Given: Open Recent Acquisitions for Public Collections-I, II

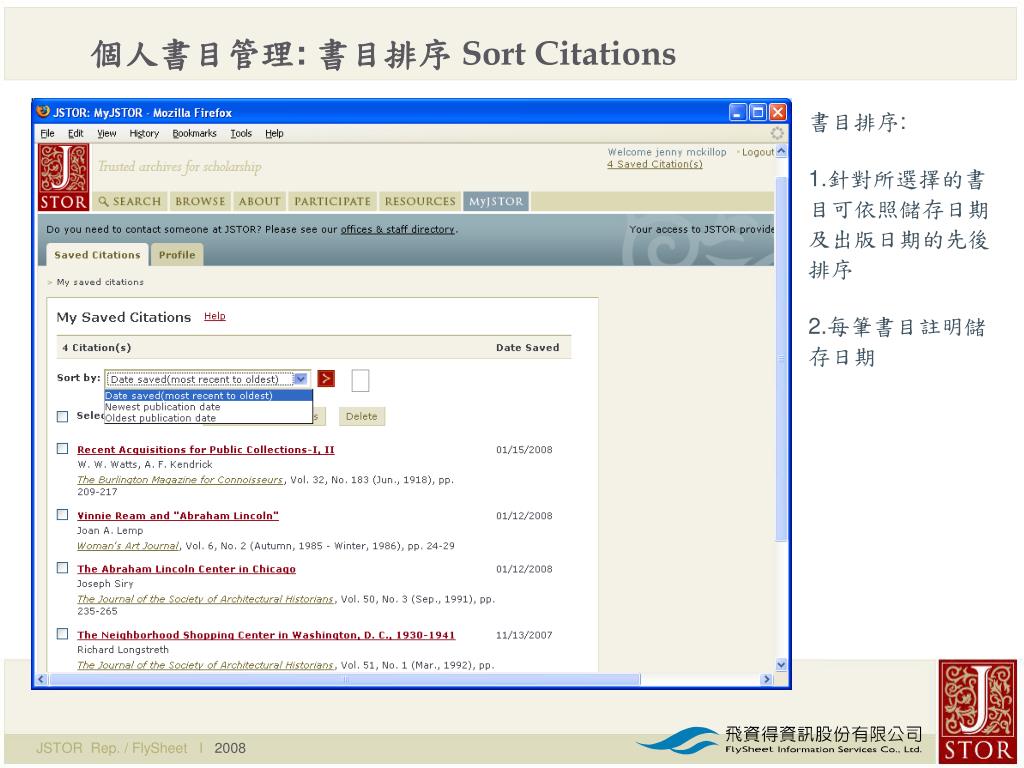Looking at the screenshot, I should (206, 449).
